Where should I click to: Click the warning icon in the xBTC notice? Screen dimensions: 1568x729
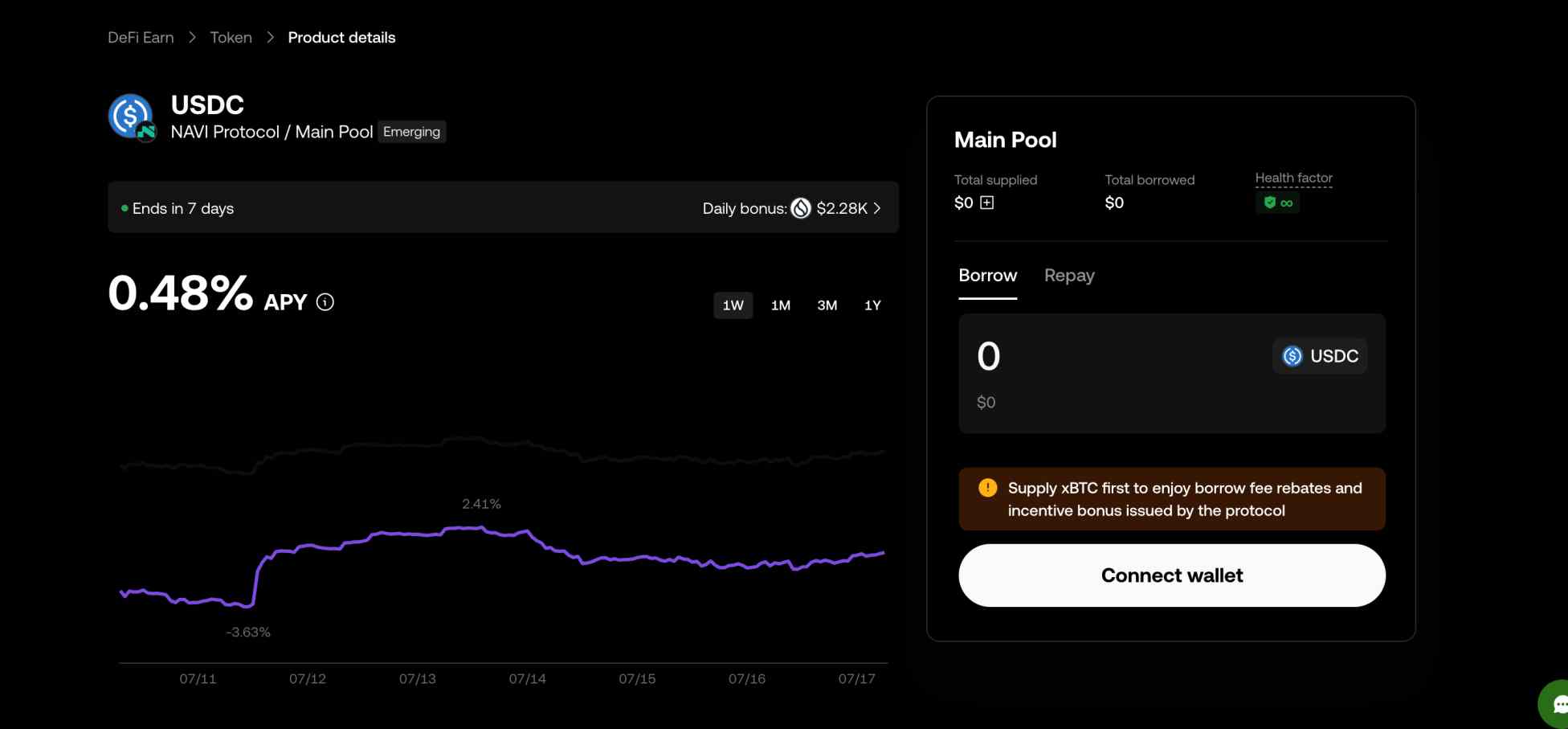986,487
